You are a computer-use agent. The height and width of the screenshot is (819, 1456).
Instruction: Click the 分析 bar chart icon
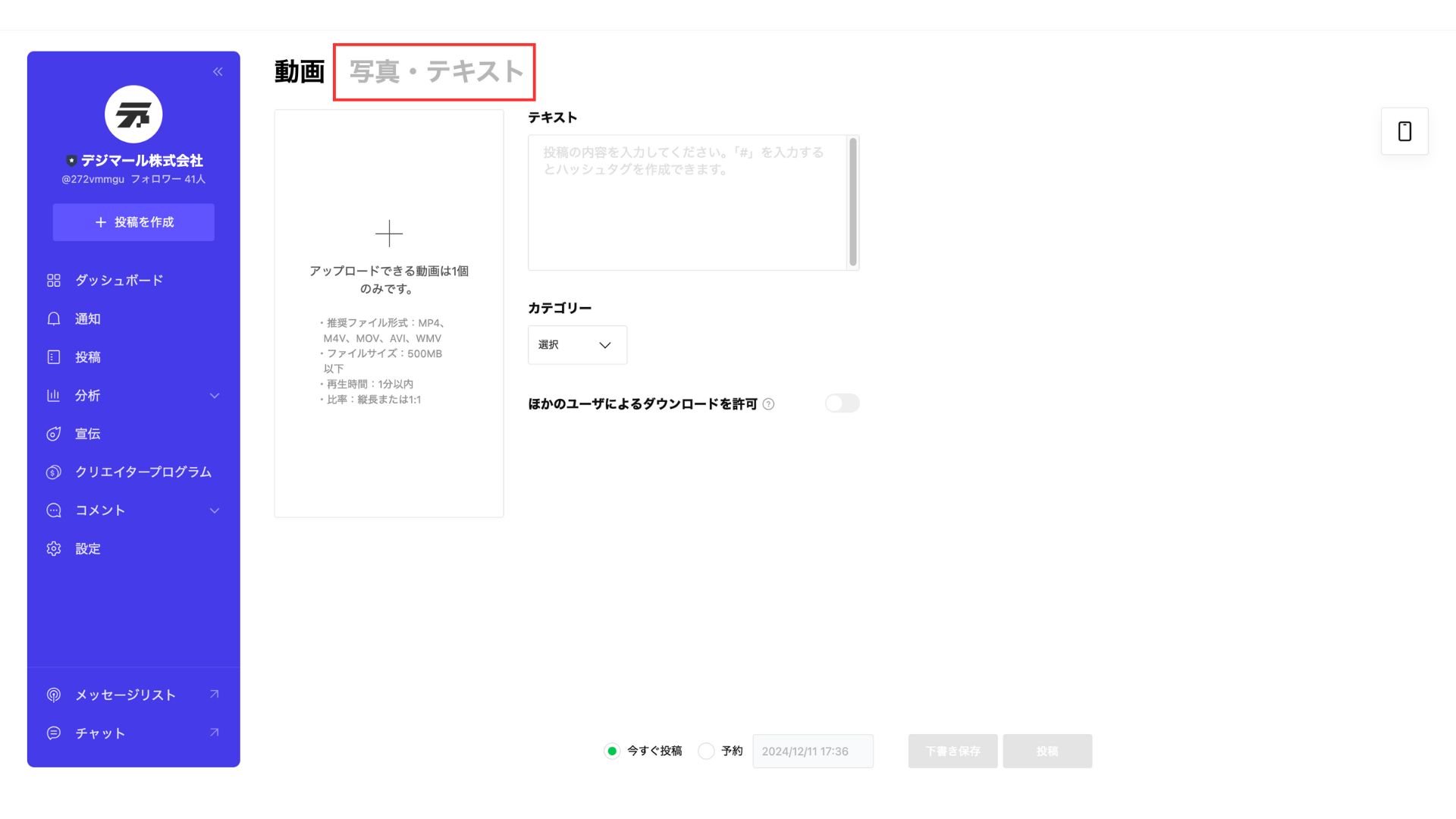tap(54, 395)
